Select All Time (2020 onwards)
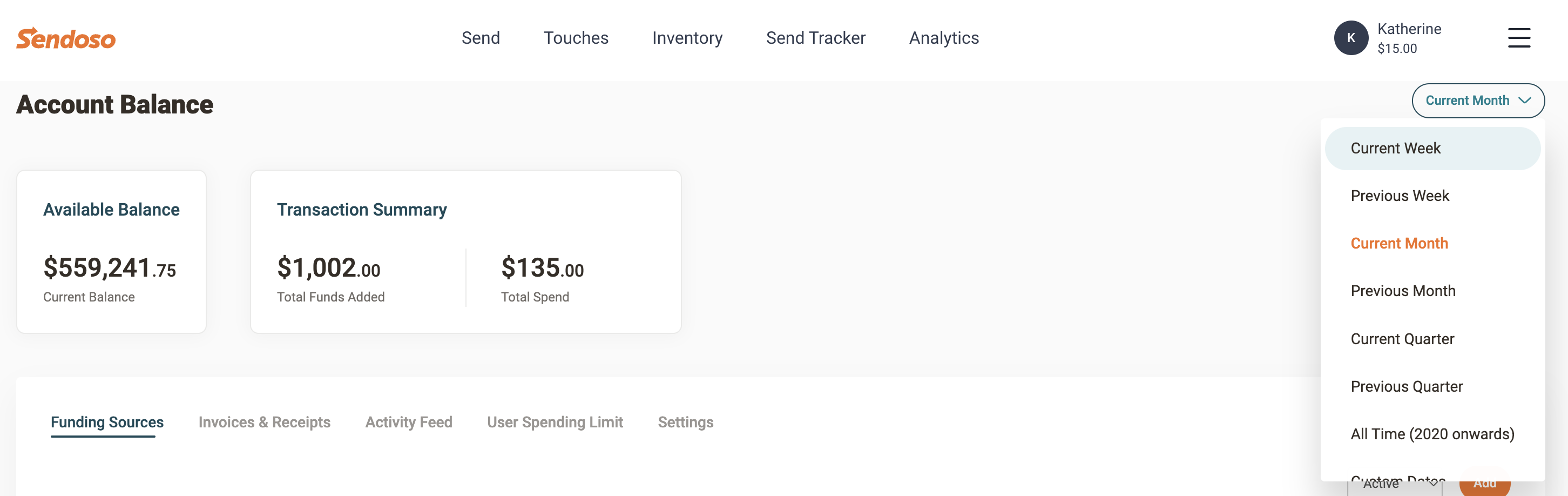Image resolution: width=1568 pixels, height=496 pixels. (x=1431, y=434)
